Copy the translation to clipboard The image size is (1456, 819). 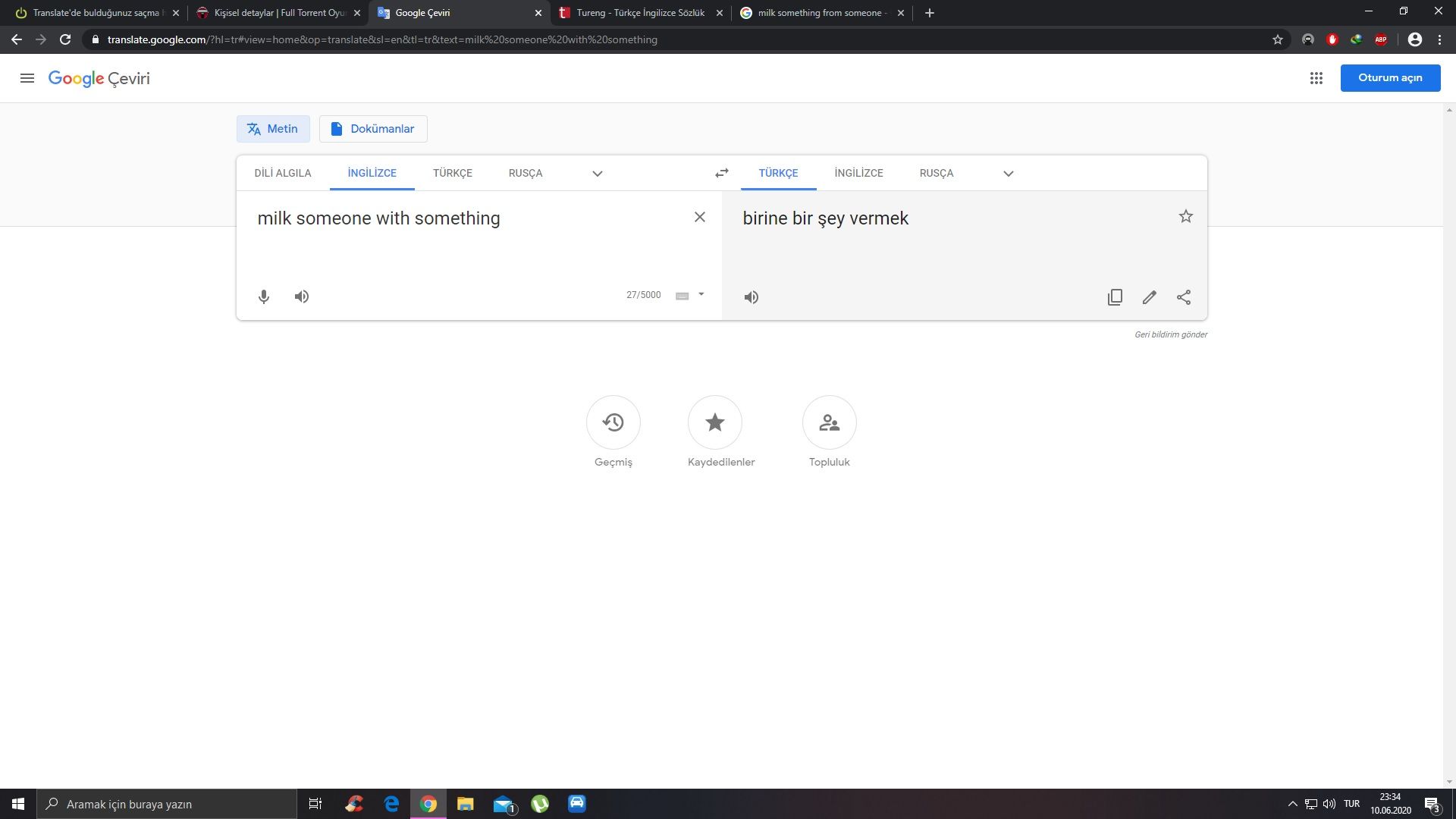click(x=1115, y=297)
